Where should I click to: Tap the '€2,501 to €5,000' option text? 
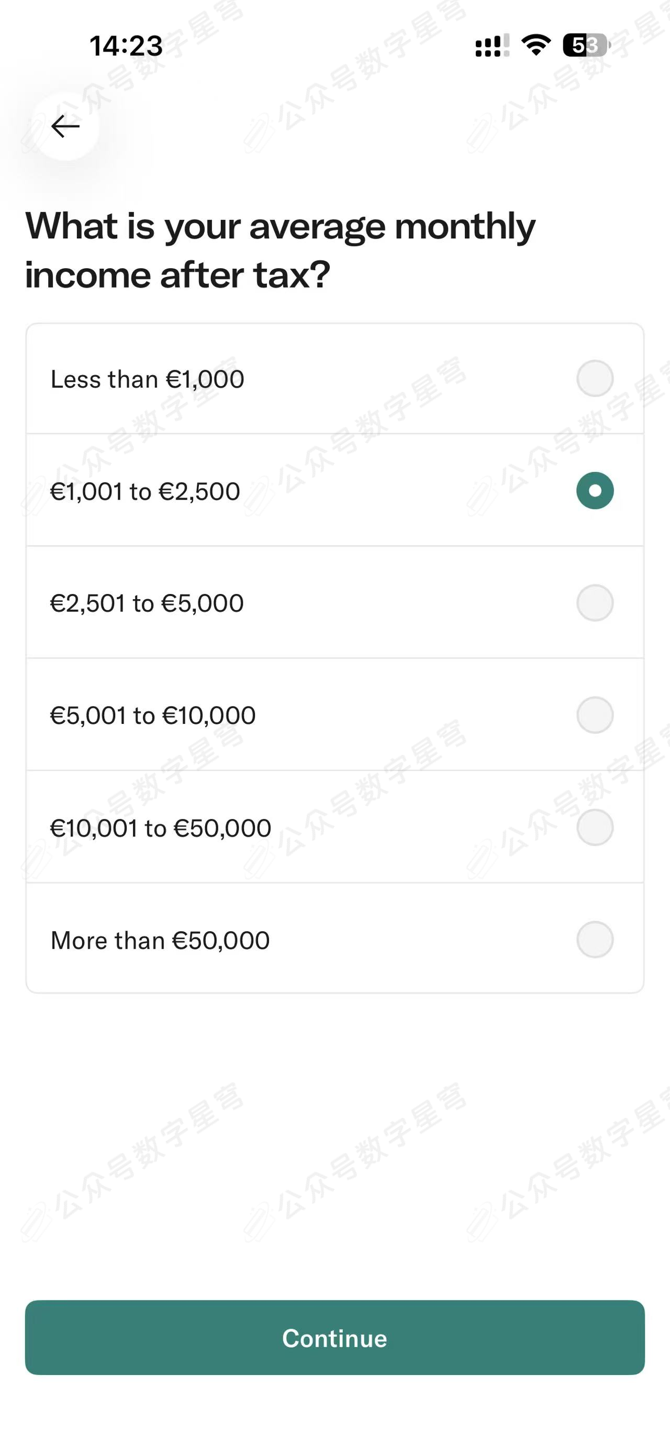pyautogui.click(x=147, y=603)
